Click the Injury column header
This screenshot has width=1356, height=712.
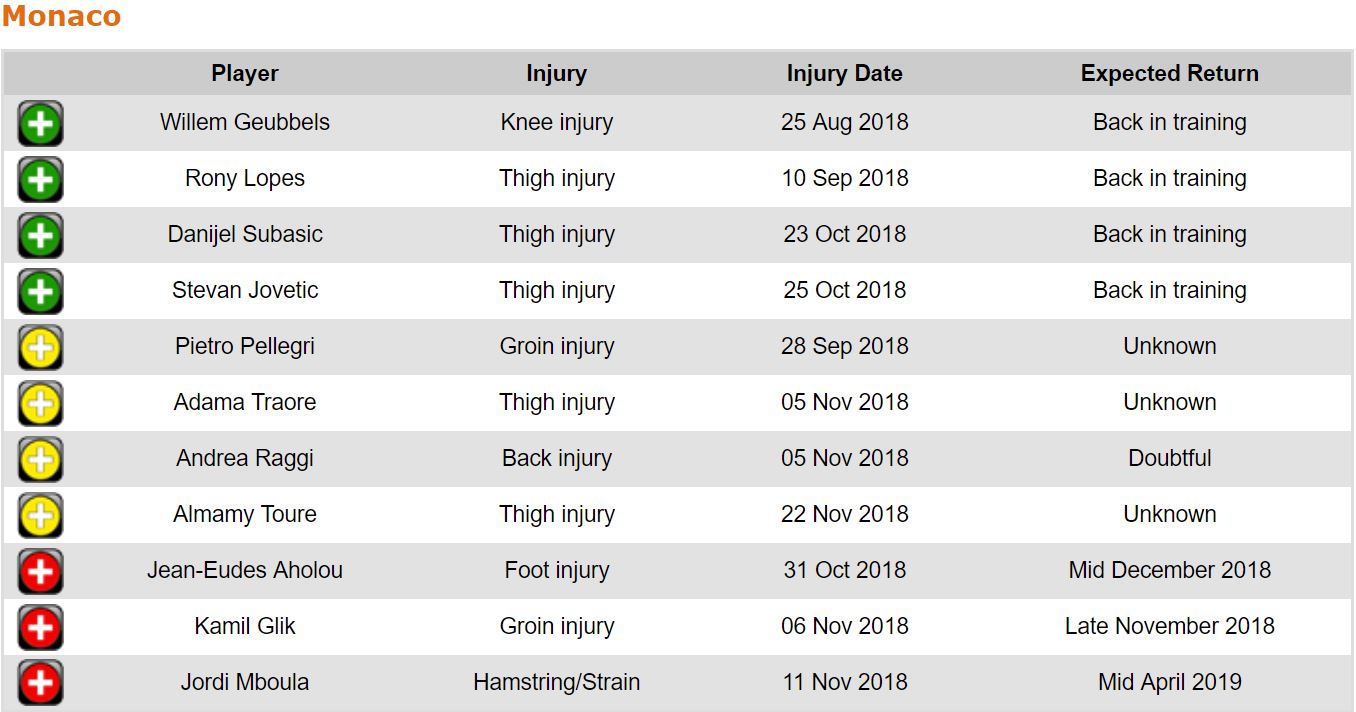pyautogui.click(x=556, y=73)
